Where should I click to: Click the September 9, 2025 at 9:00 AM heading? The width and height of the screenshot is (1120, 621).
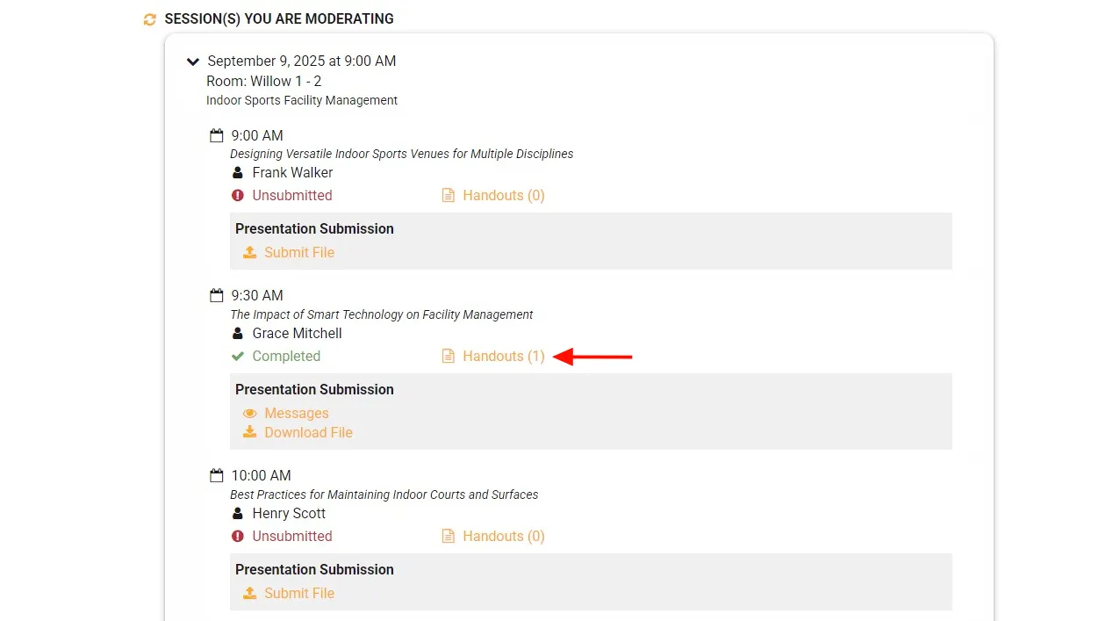pyautogui.click(x=301, y=61)
